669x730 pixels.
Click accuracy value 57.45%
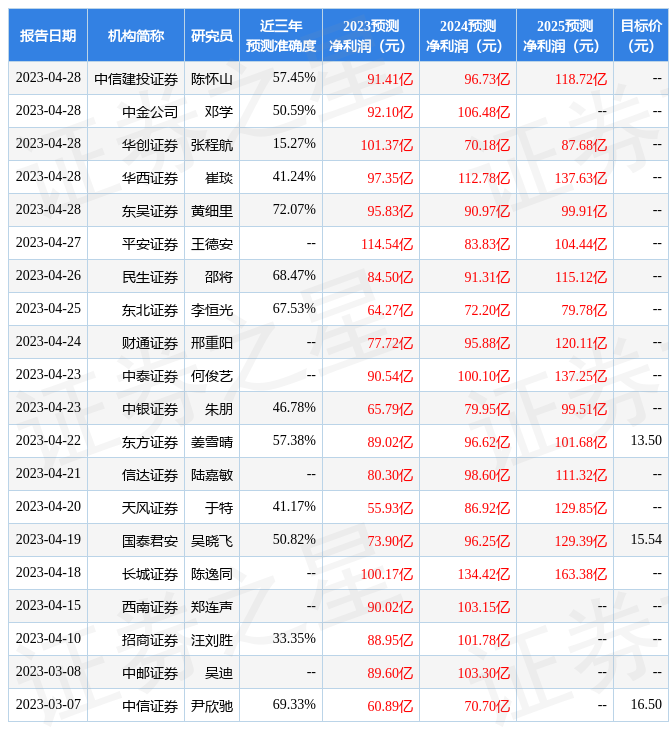pos(294,77)
